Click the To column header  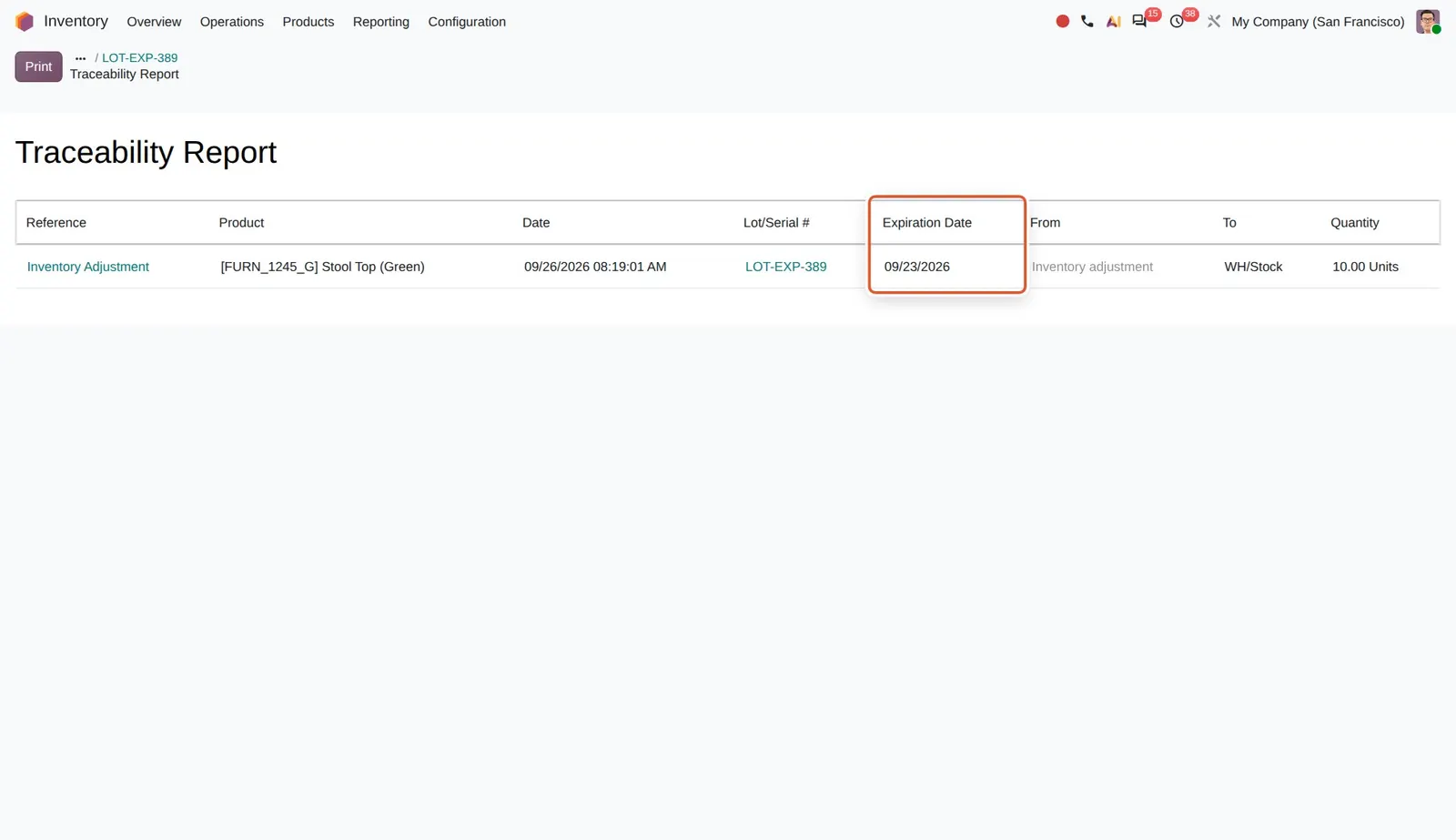(1229, 222)
